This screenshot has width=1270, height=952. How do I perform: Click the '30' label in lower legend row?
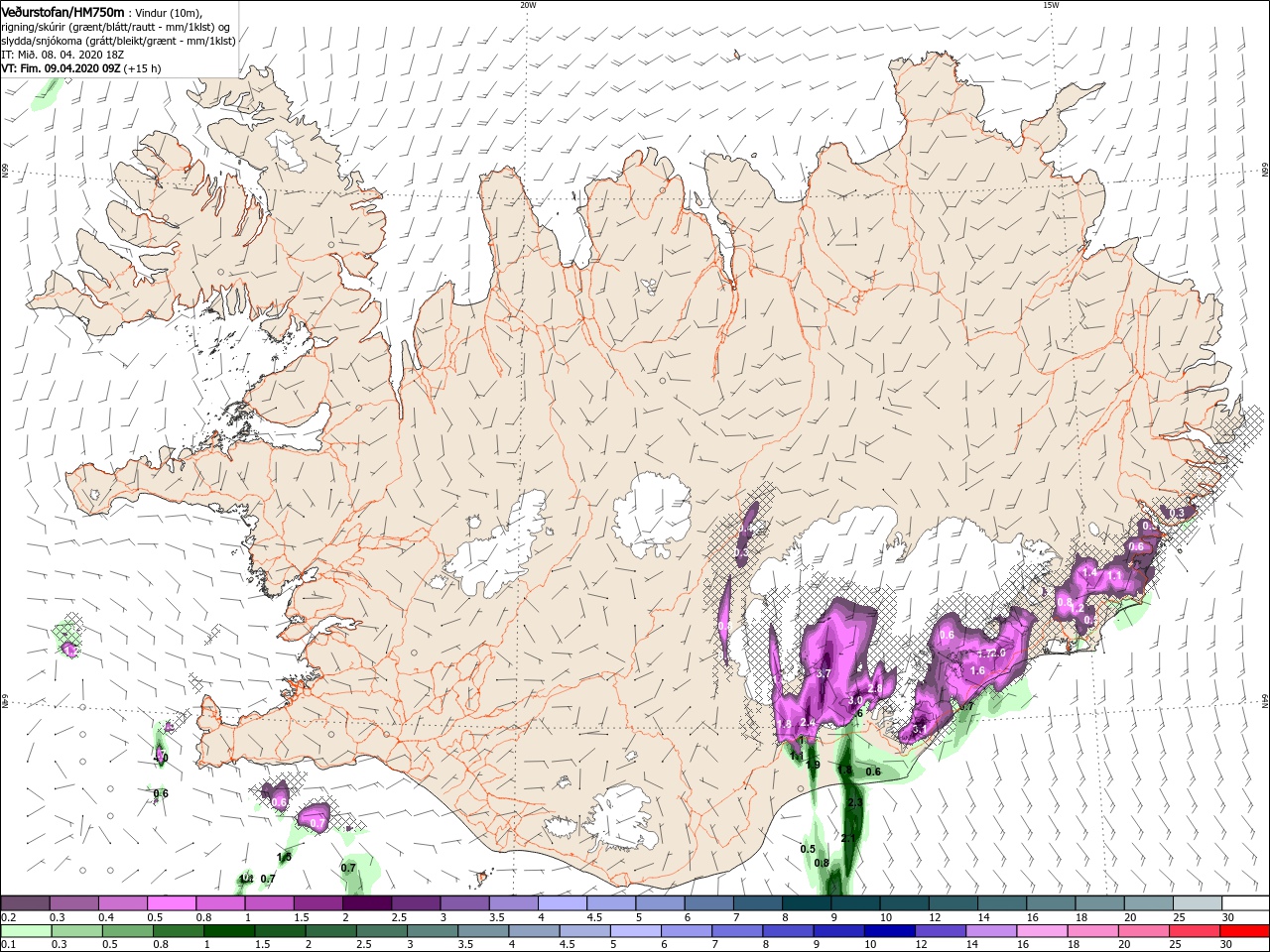[1225, 944]
